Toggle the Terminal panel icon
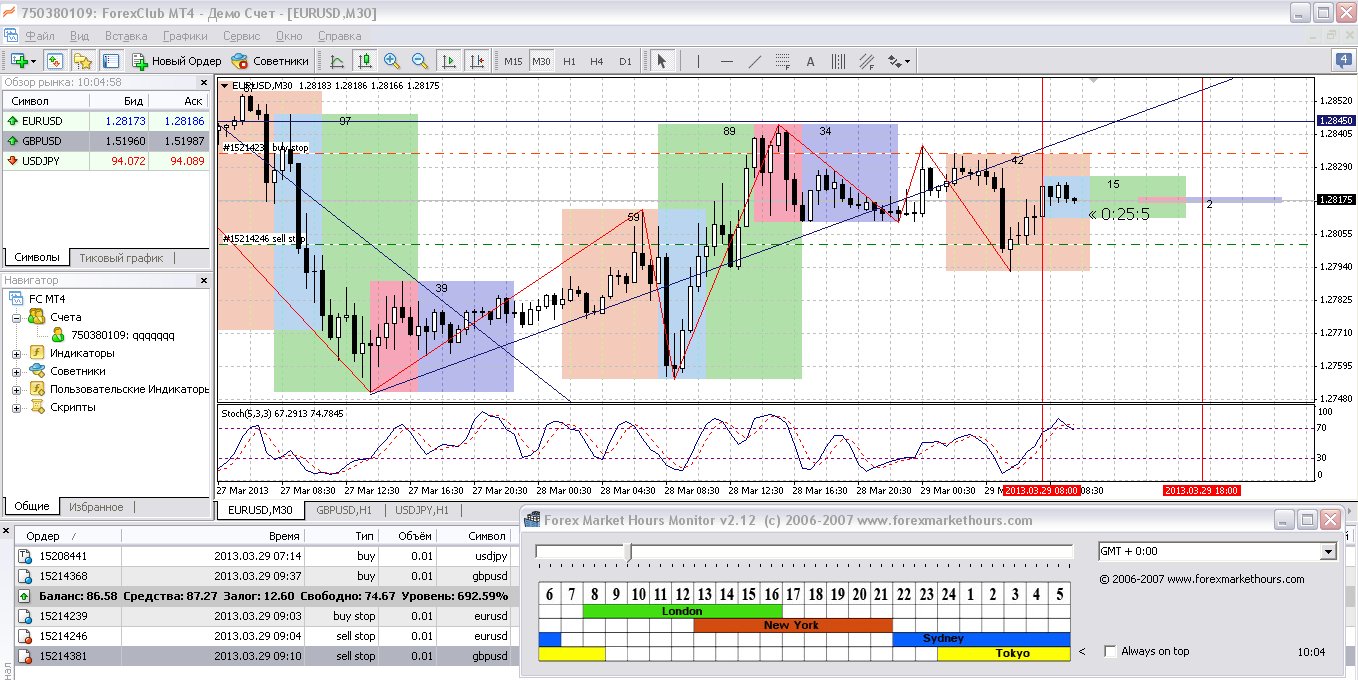 [111, 61]
